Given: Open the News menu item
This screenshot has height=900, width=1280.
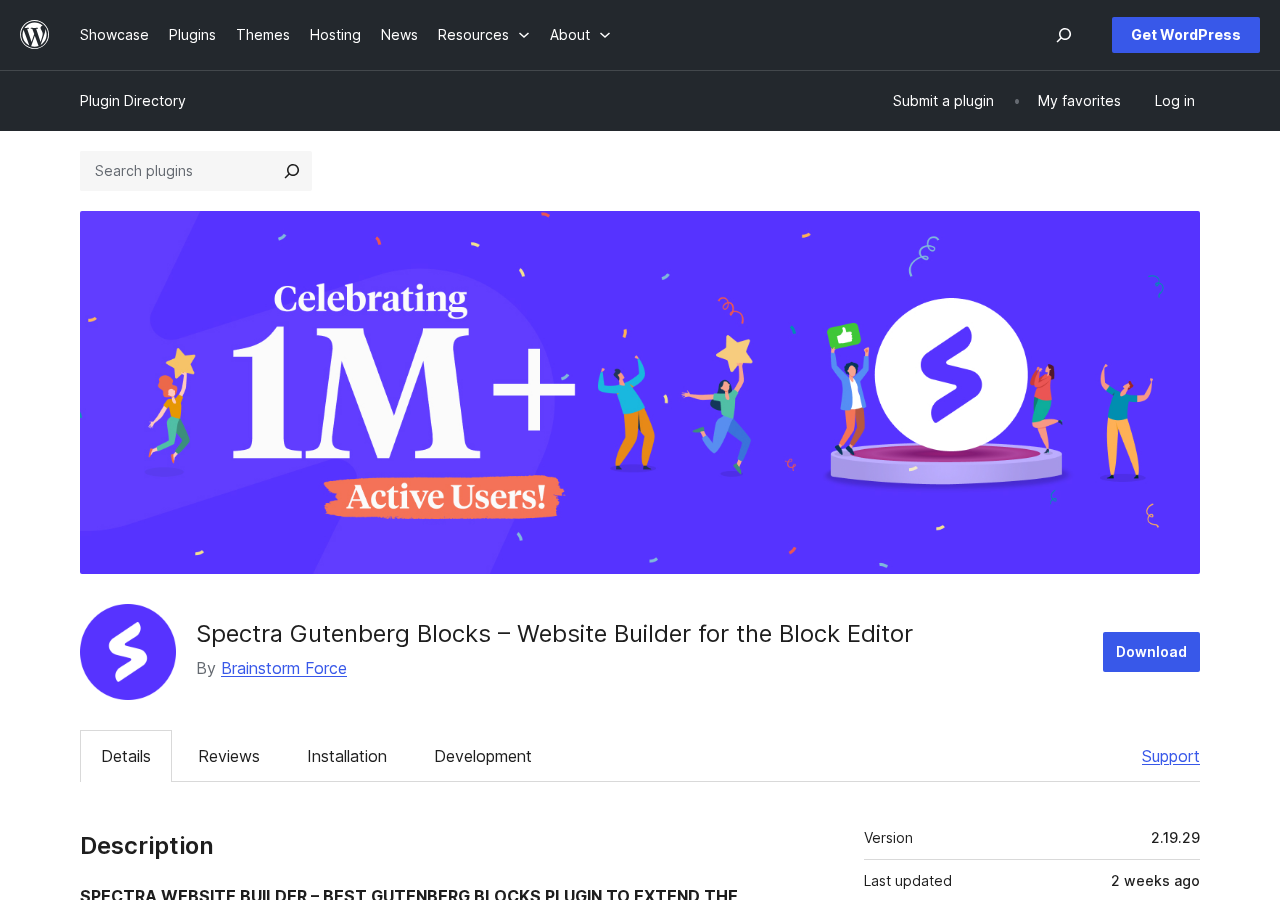Looking at the screenshot, I should click(399, 35).
